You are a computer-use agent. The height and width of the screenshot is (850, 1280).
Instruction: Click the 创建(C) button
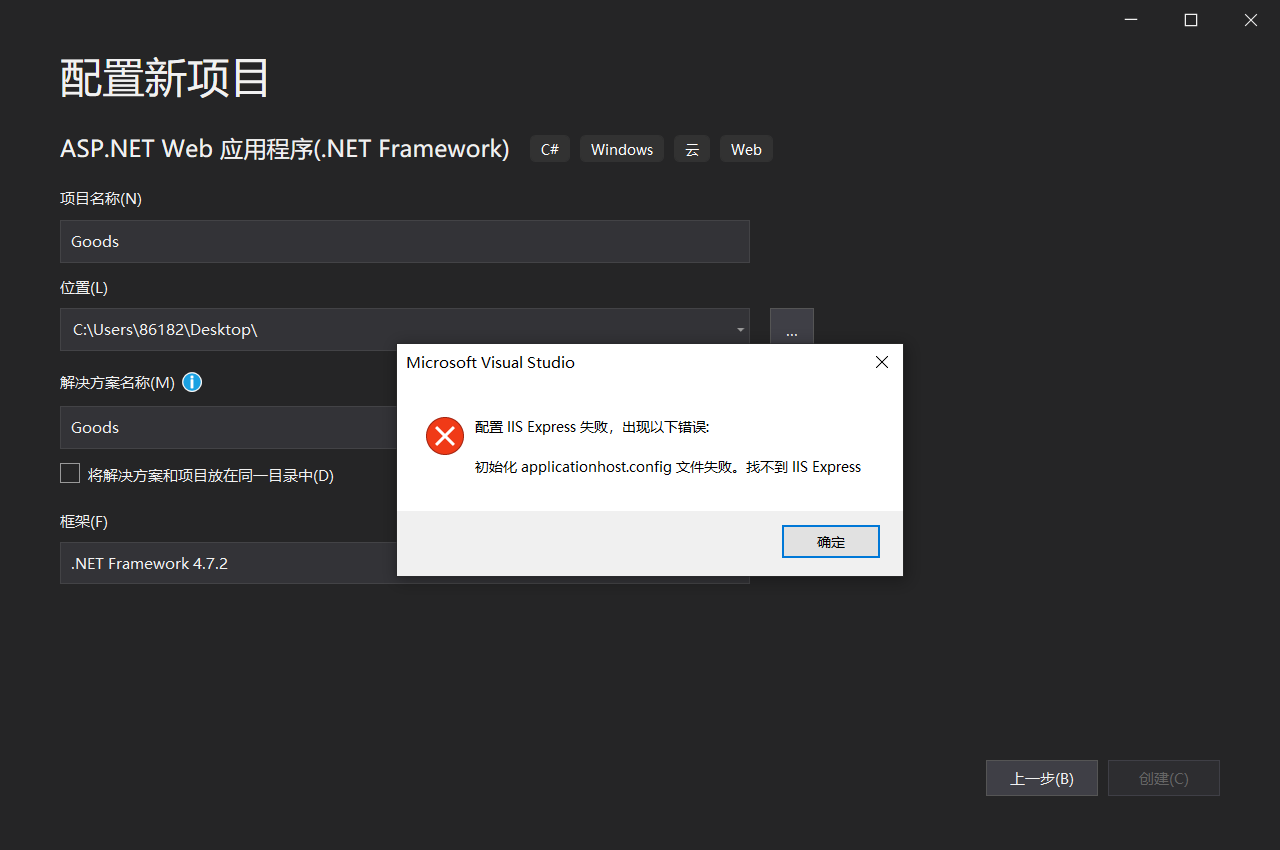[1163, 778]
